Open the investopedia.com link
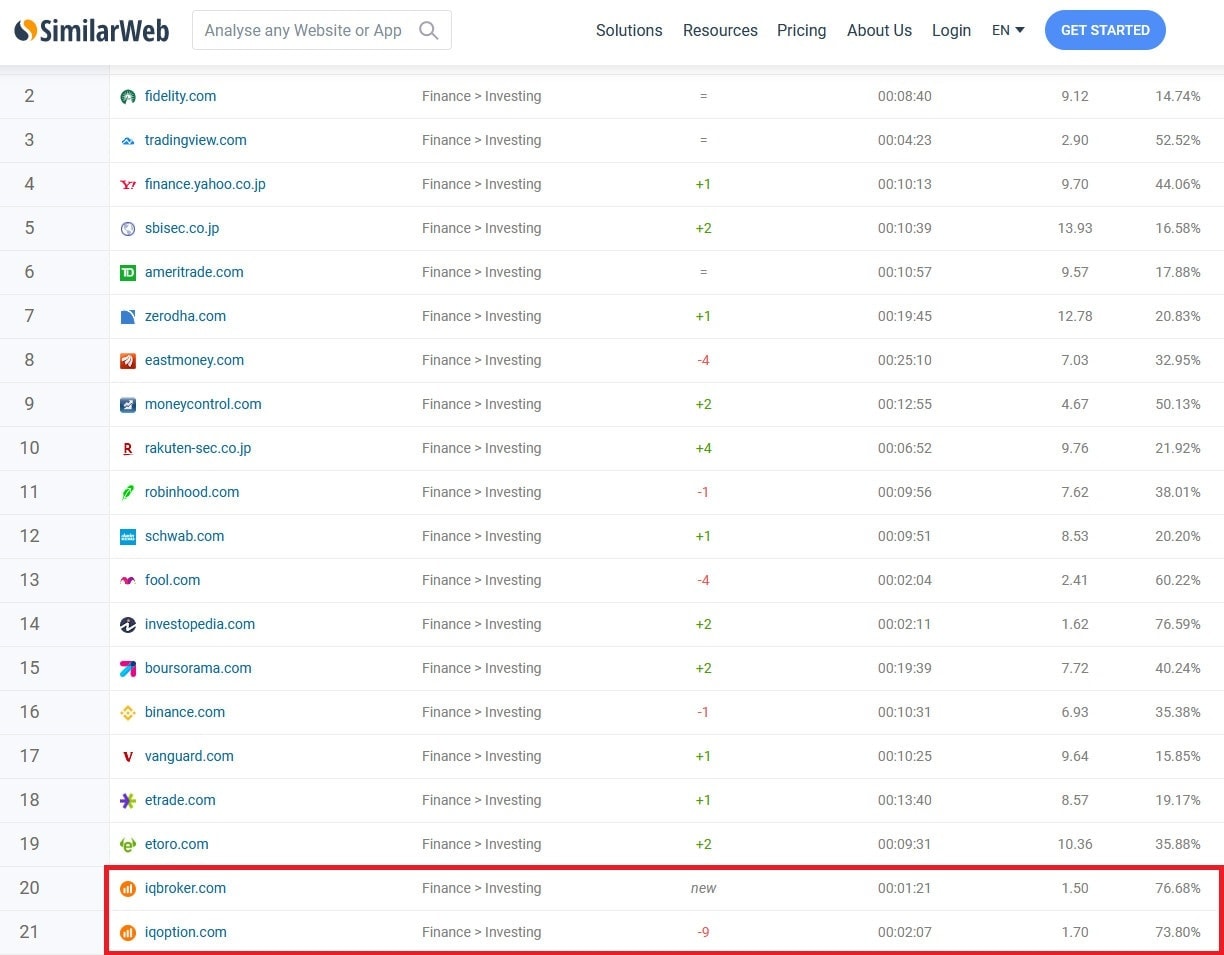 tap(200, 624)
